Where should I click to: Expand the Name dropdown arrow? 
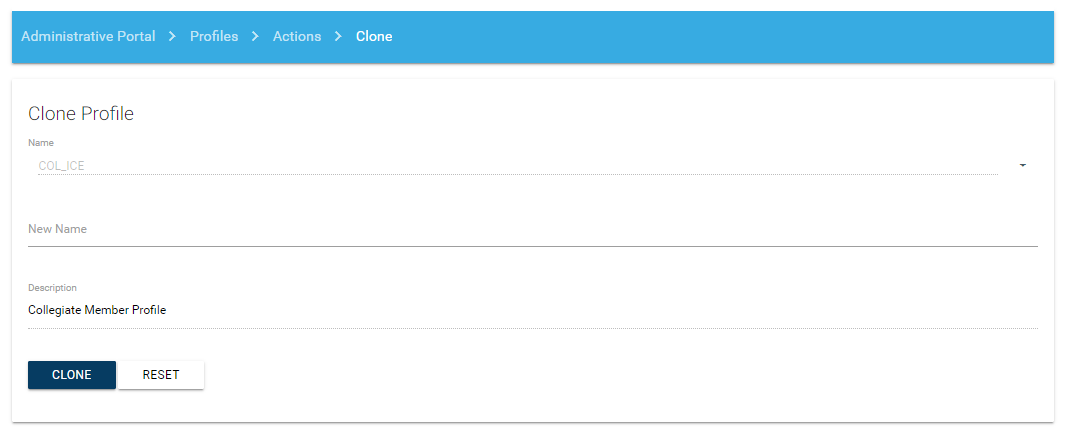1023,166
